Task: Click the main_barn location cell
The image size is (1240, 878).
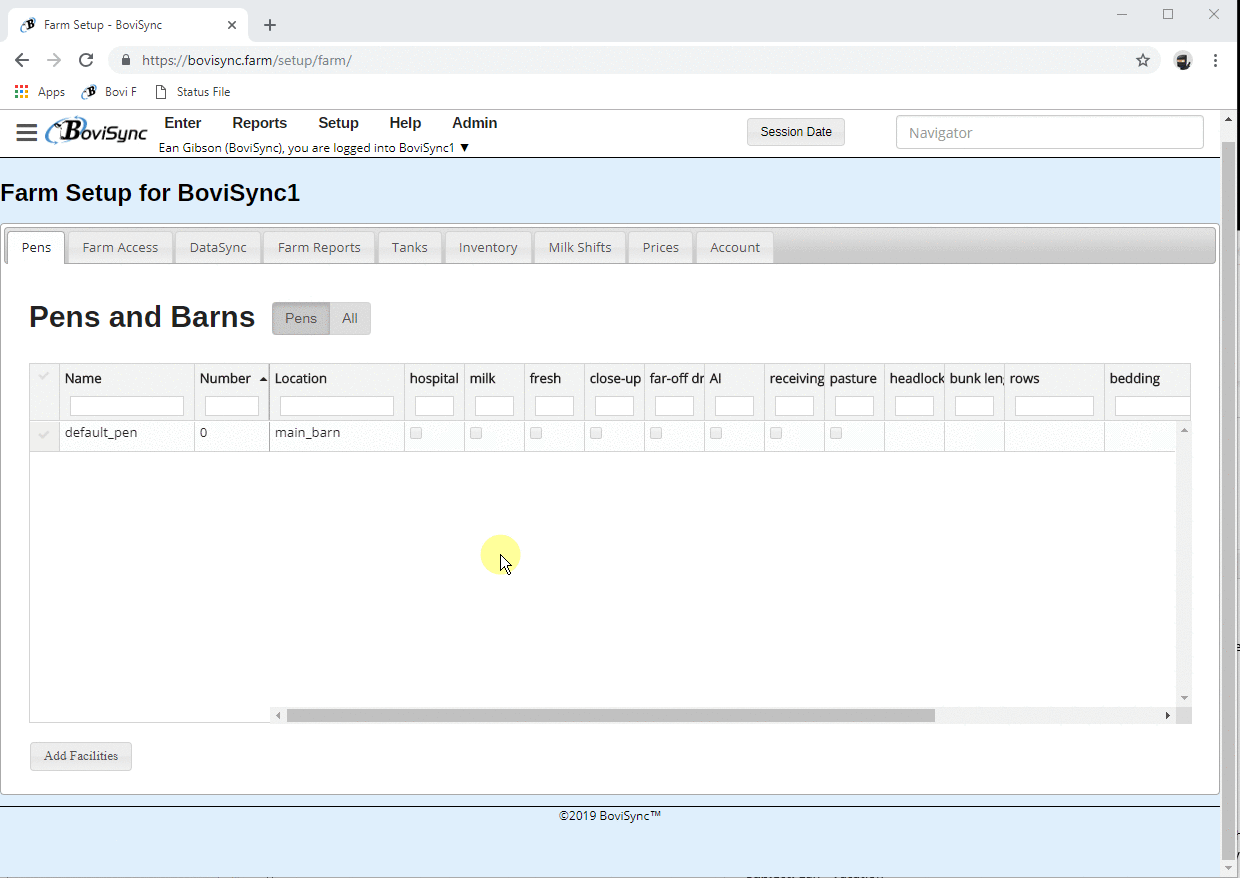Action: (x=337, y=436)
